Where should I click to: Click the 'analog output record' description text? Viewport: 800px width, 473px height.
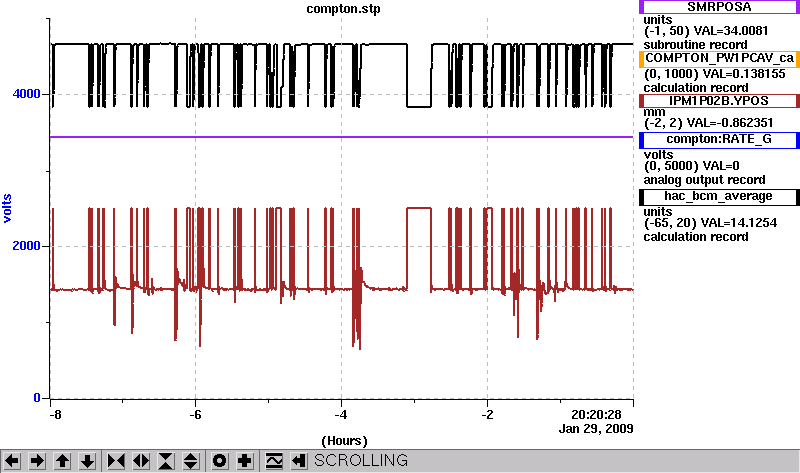click(704, 180)
